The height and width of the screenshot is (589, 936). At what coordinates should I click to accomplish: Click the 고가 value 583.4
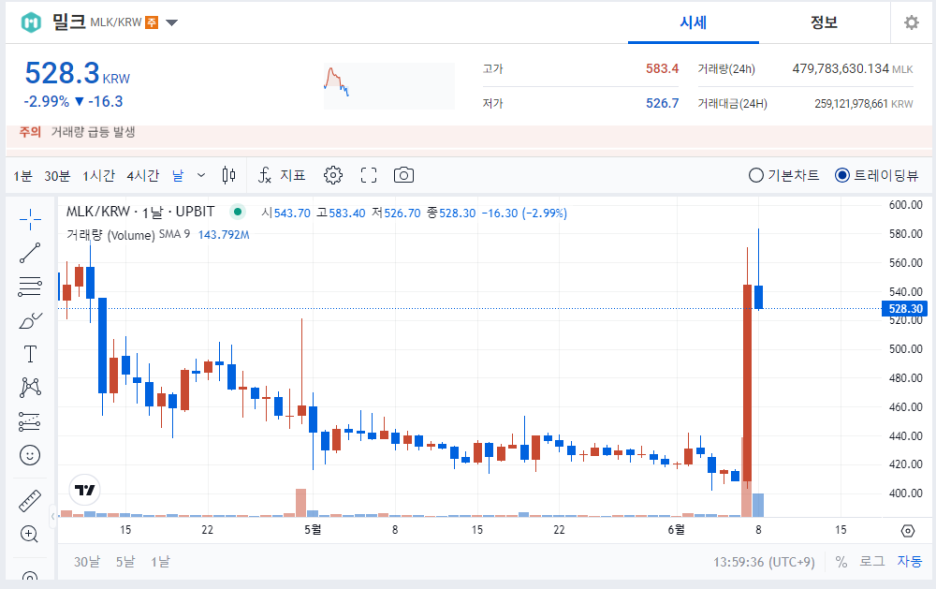coord(662,69)
